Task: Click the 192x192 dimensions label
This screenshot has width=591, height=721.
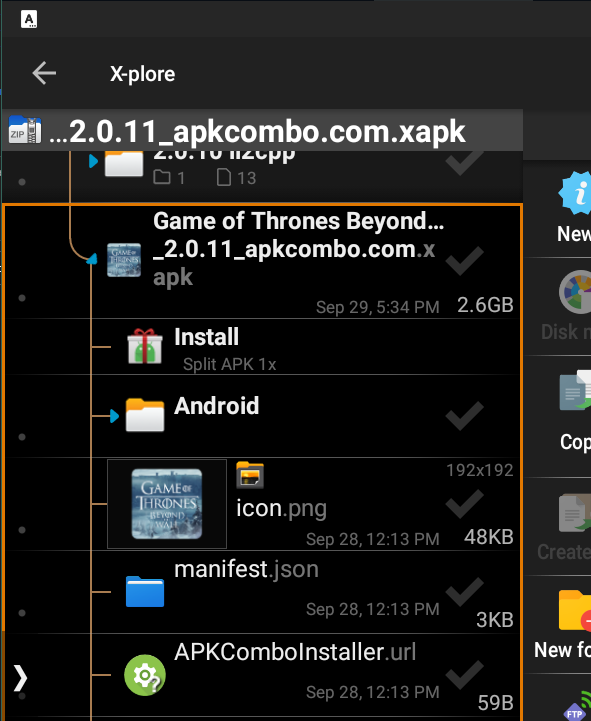Action: (480, 470)
